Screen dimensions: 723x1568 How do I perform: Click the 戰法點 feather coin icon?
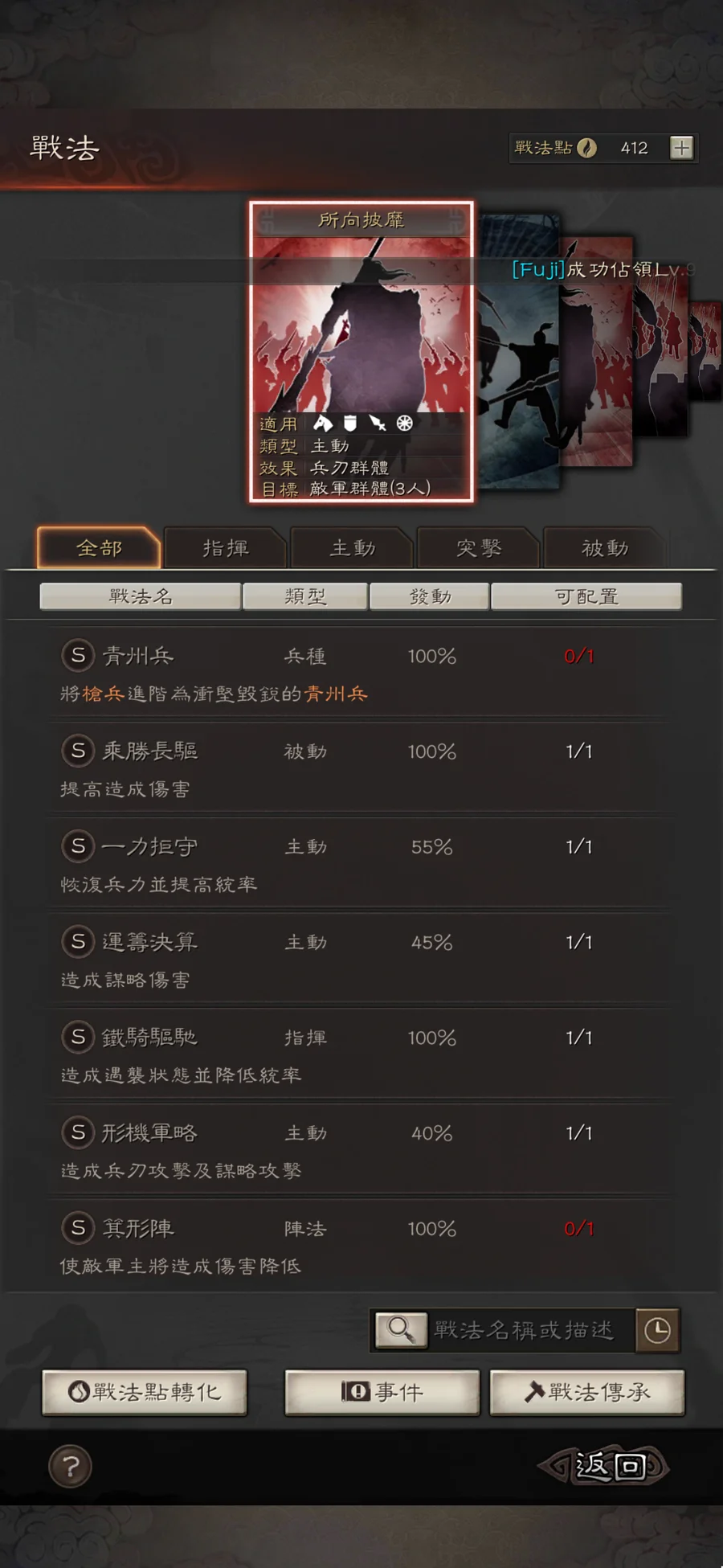coord(587,148)
